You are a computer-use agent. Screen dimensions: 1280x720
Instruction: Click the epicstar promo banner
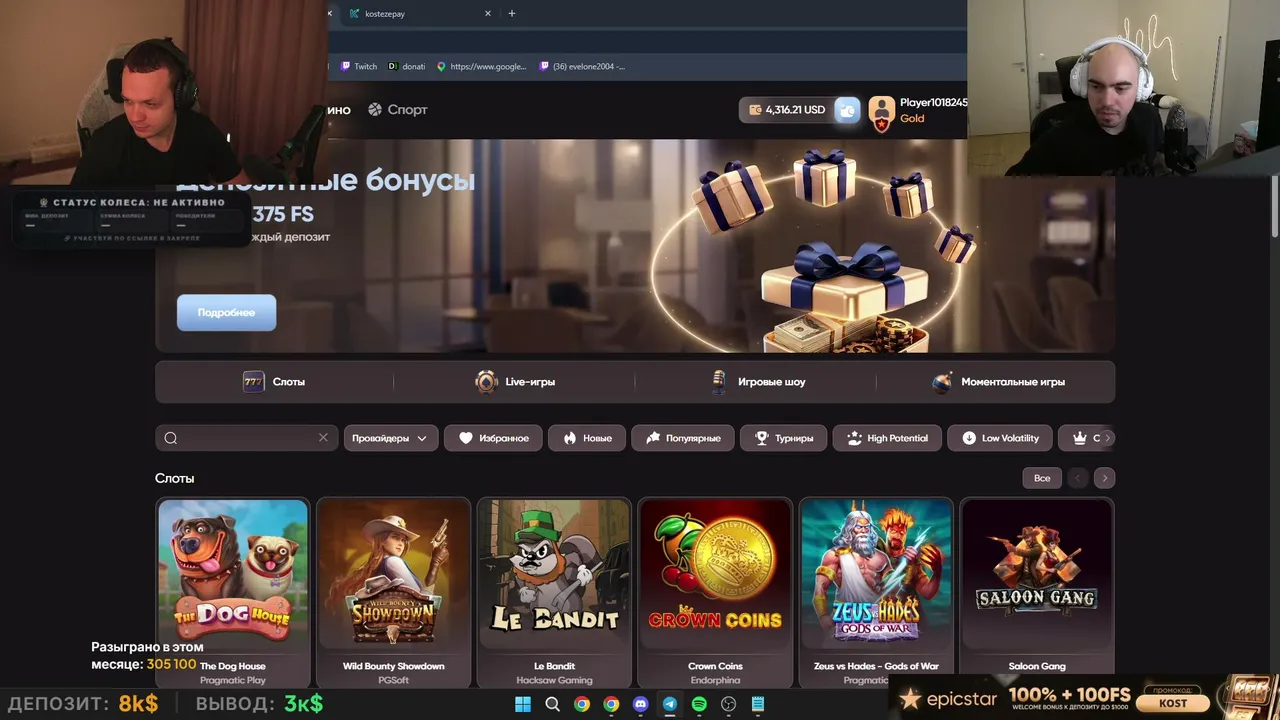point(1084,698)
